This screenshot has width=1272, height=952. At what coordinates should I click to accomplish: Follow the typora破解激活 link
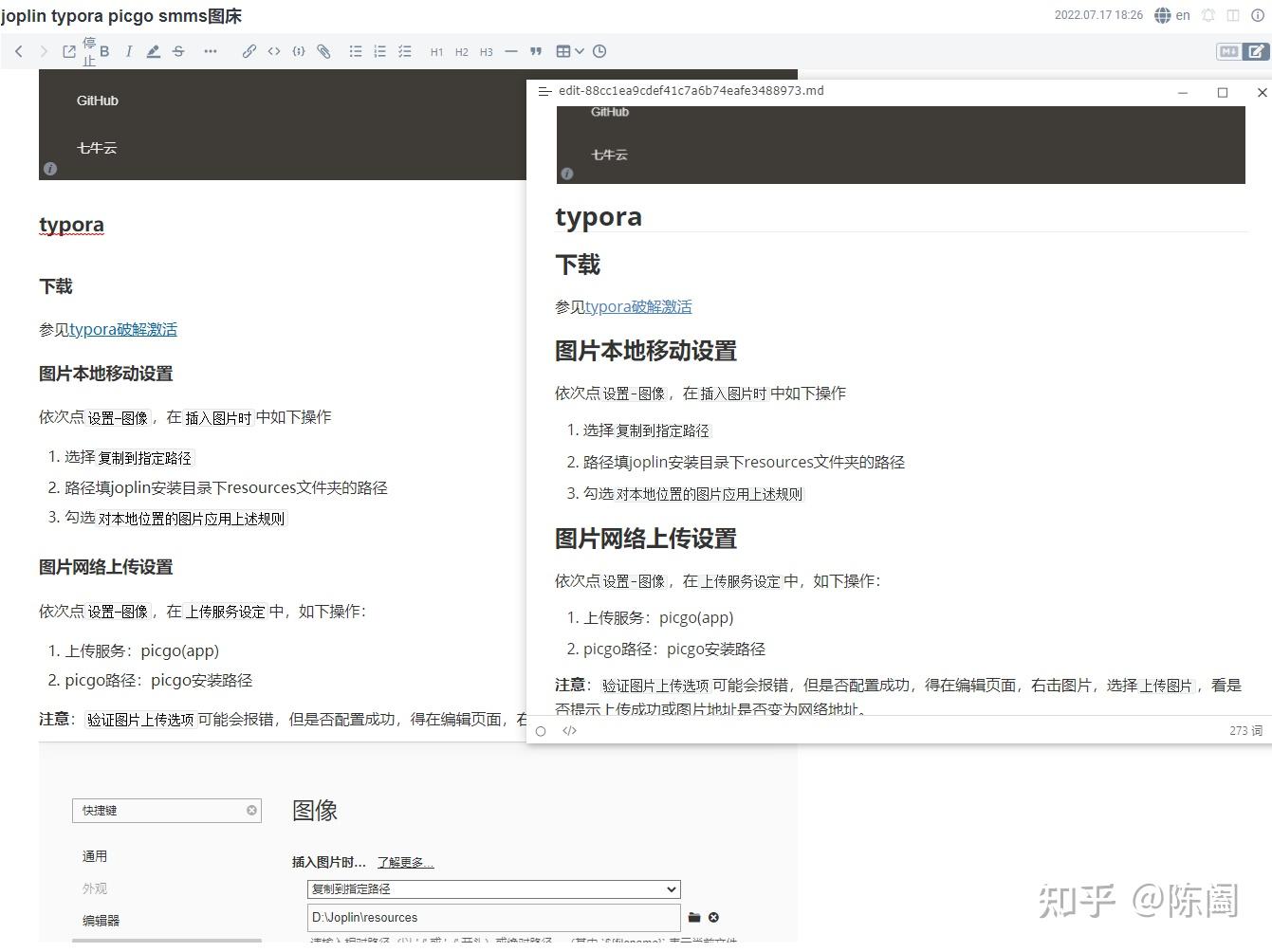point(122,329)
